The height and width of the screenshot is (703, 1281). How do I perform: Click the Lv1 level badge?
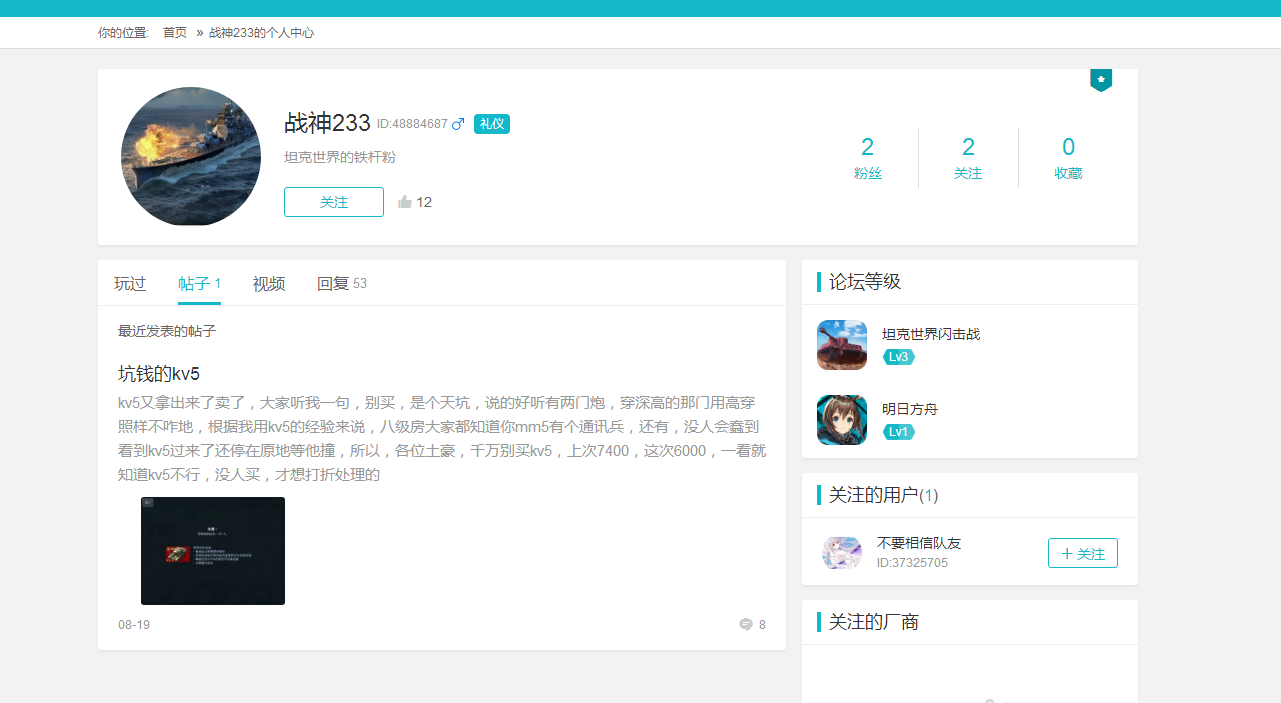tap(898, 432)
